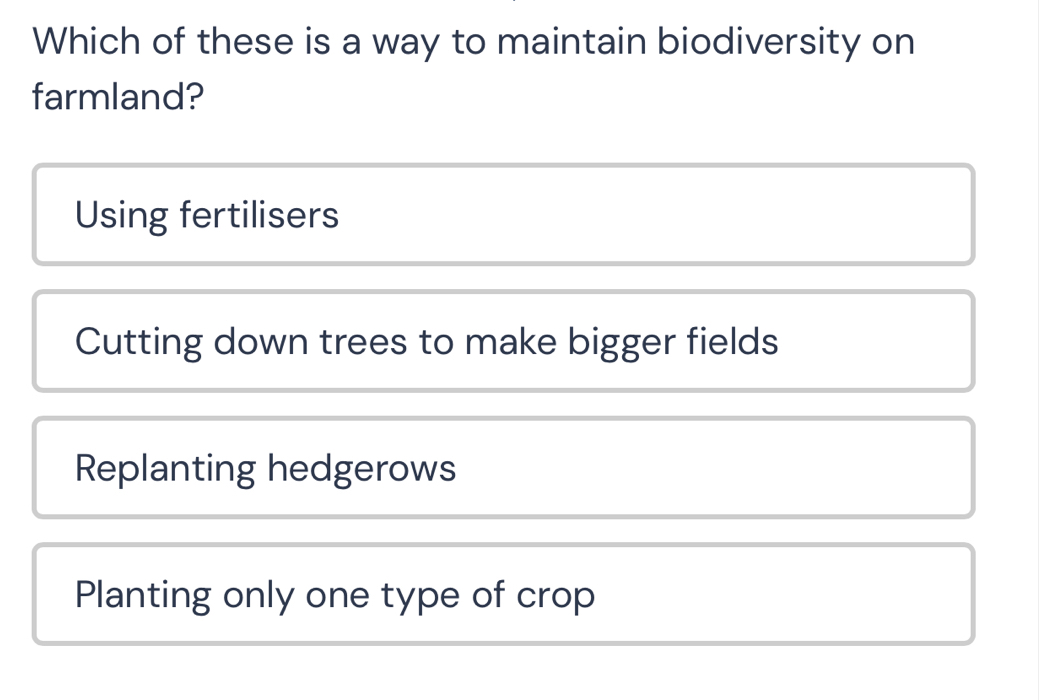Choose 'Cutting down trees to make bigger fields'
Screen dimensions: 1039x700
point(503,341)
